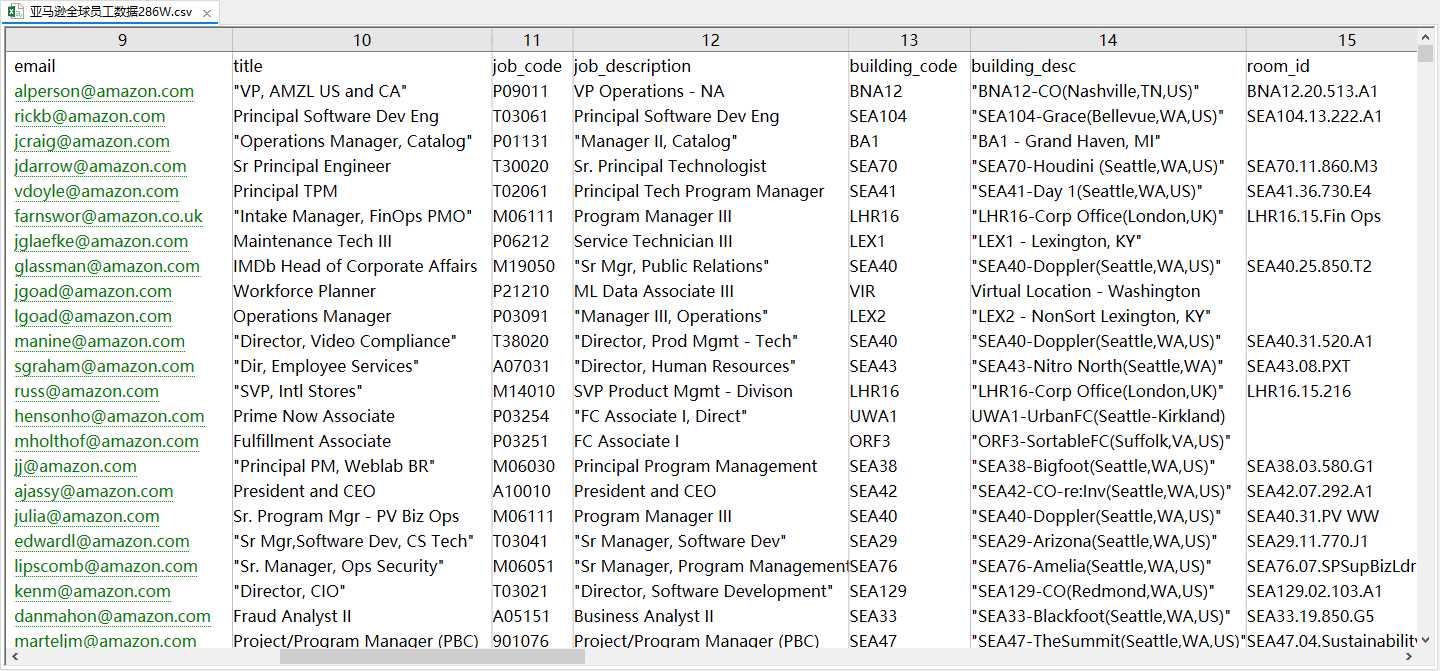
Task: Select column header 11
Action: pyautogui.click(x=532, y=40)
